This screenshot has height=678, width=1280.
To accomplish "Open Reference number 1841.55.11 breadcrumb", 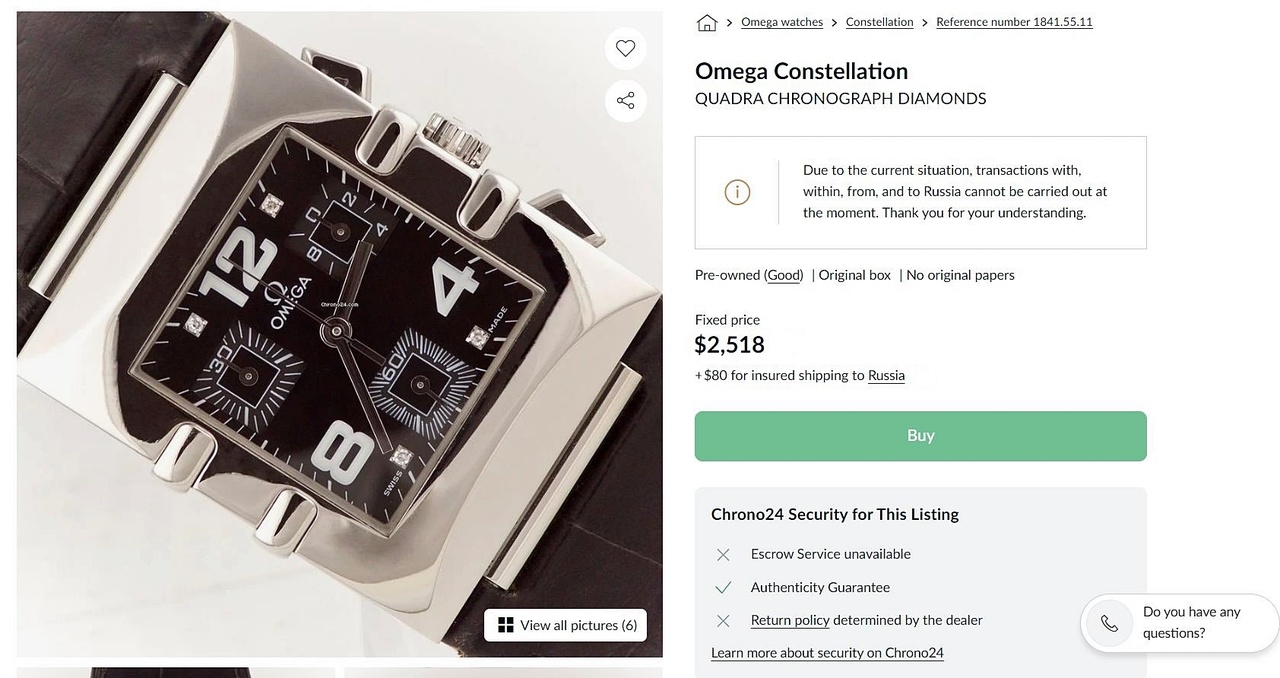I will (1014, 22).
